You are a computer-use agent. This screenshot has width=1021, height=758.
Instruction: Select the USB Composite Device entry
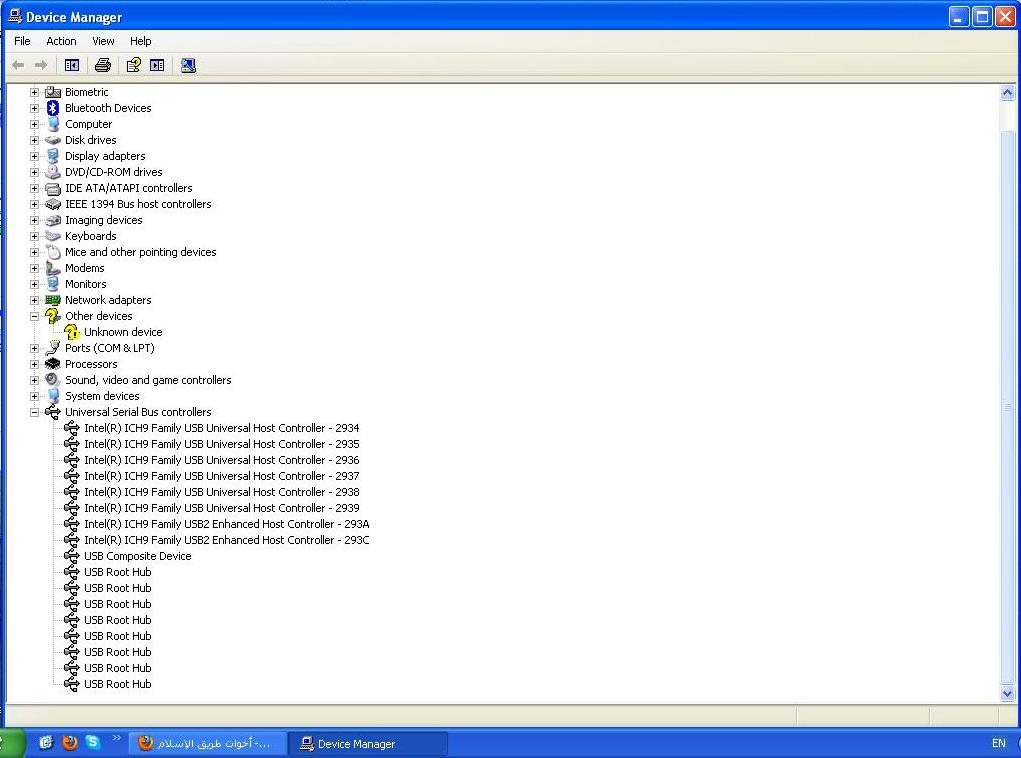[x=137, y=556]
